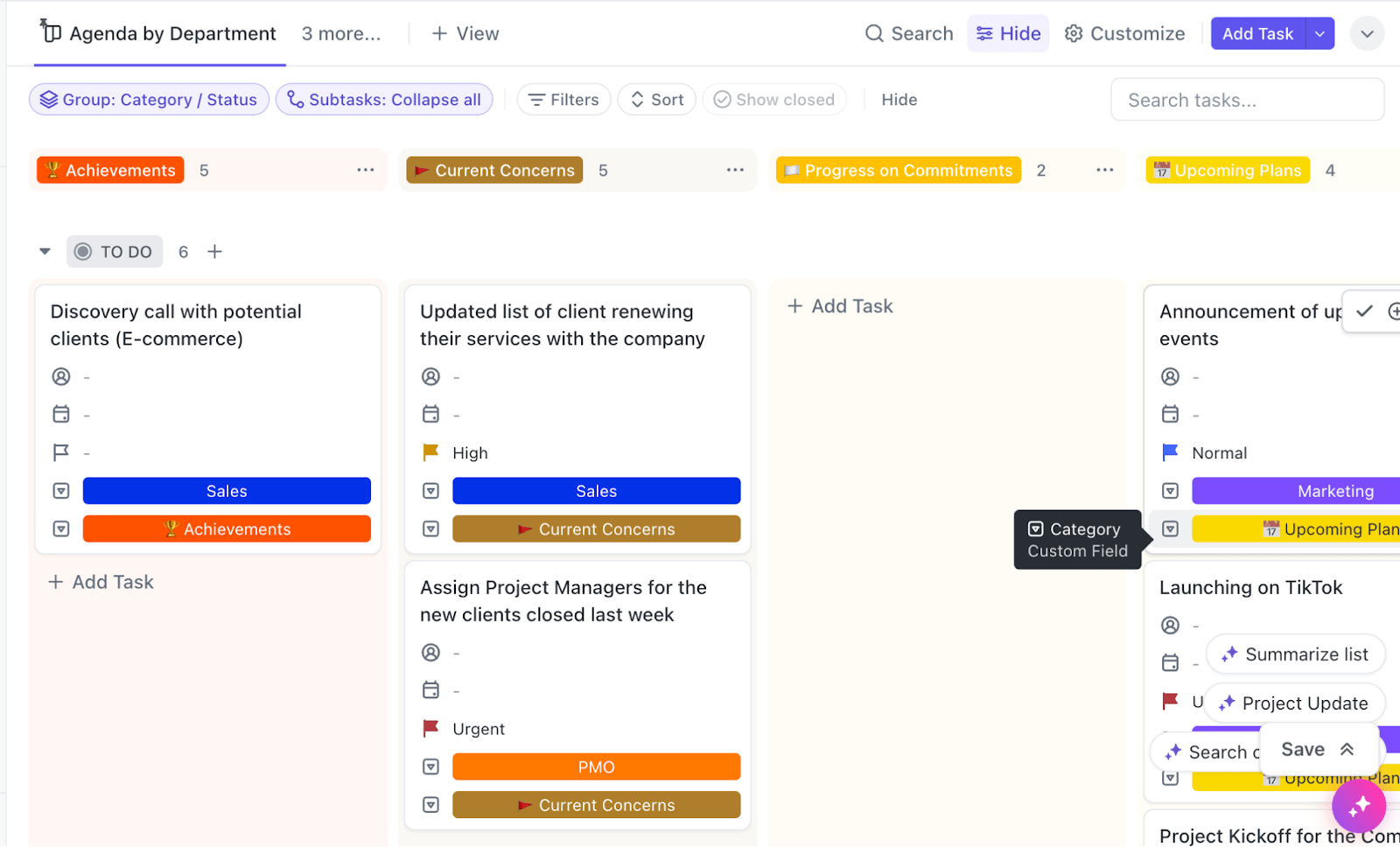Open Progress on Commitments column options menu

[1105, 170]
